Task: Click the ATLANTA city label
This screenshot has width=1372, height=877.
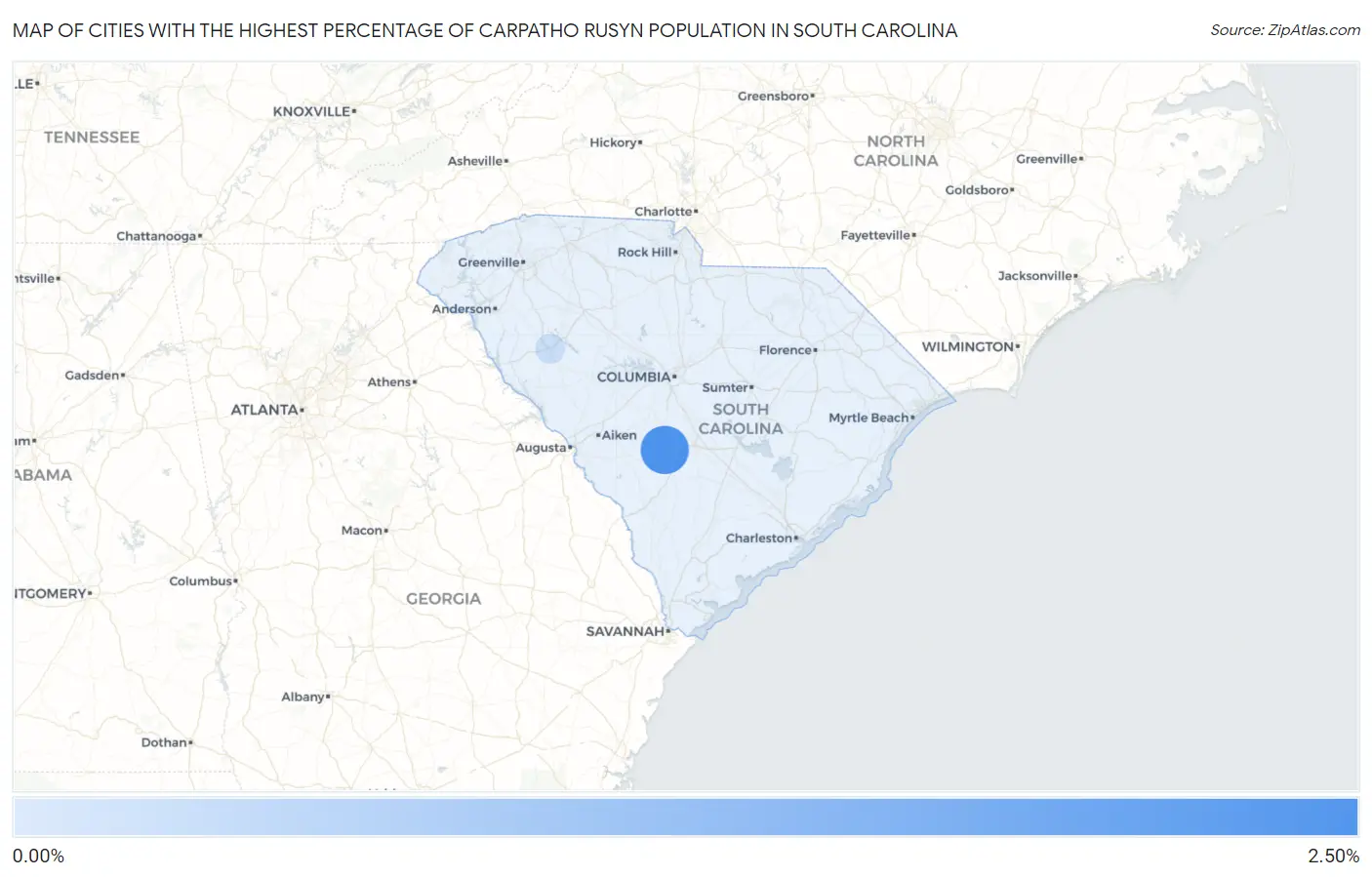Action: click(264, 410)
